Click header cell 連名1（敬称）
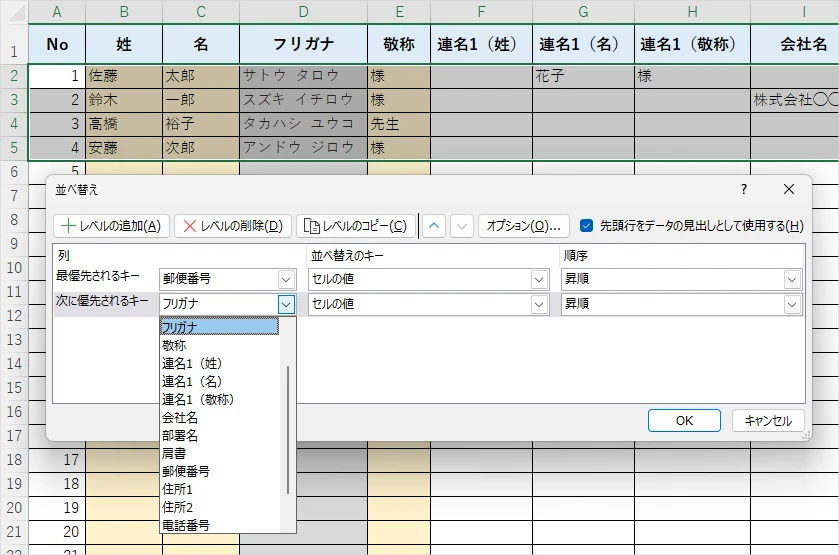This screenshot has height=555, width=839. pyautogui.click(x=692, y=44)
